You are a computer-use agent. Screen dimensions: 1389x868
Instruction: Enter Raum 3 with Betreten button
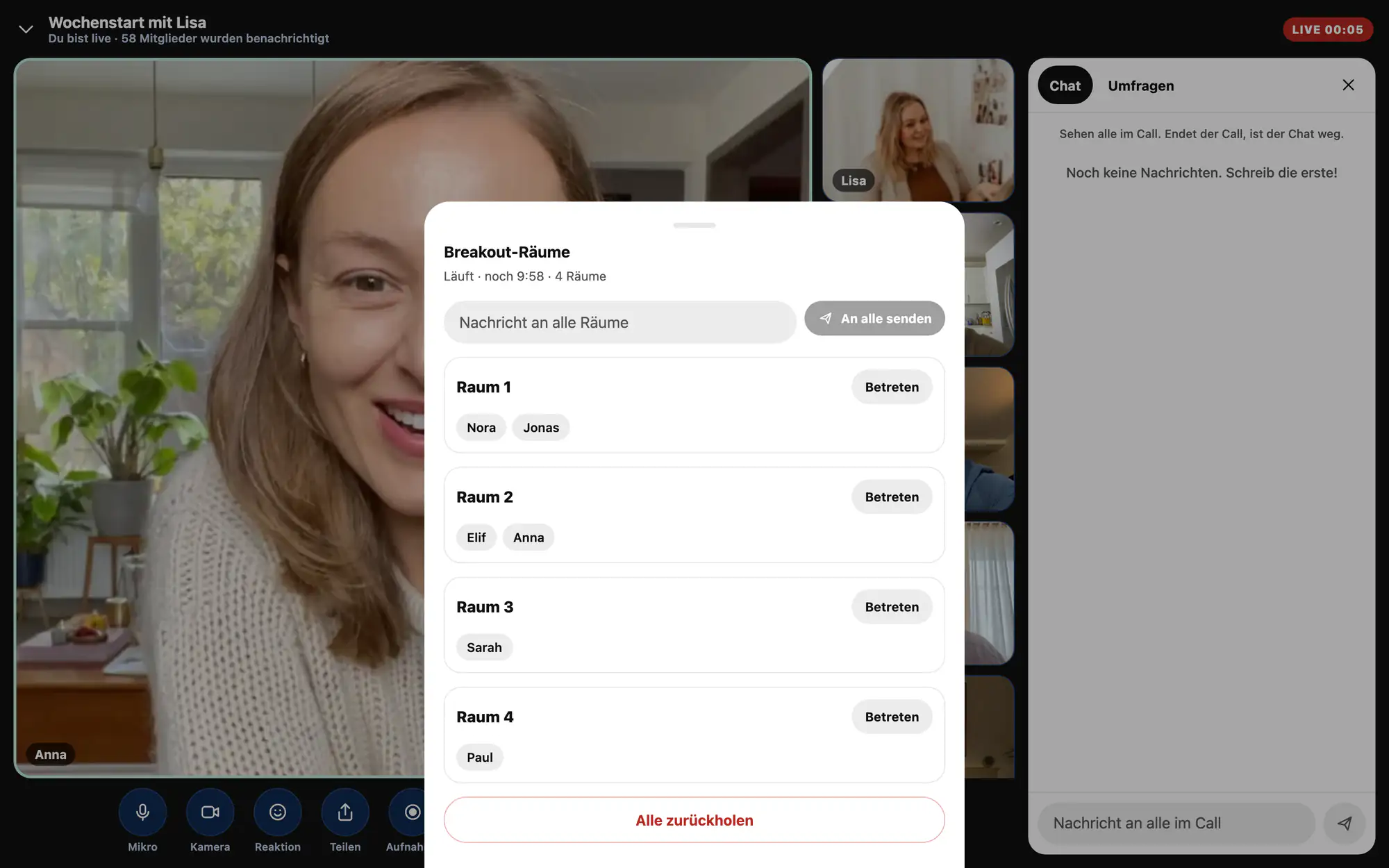point(892,607)
